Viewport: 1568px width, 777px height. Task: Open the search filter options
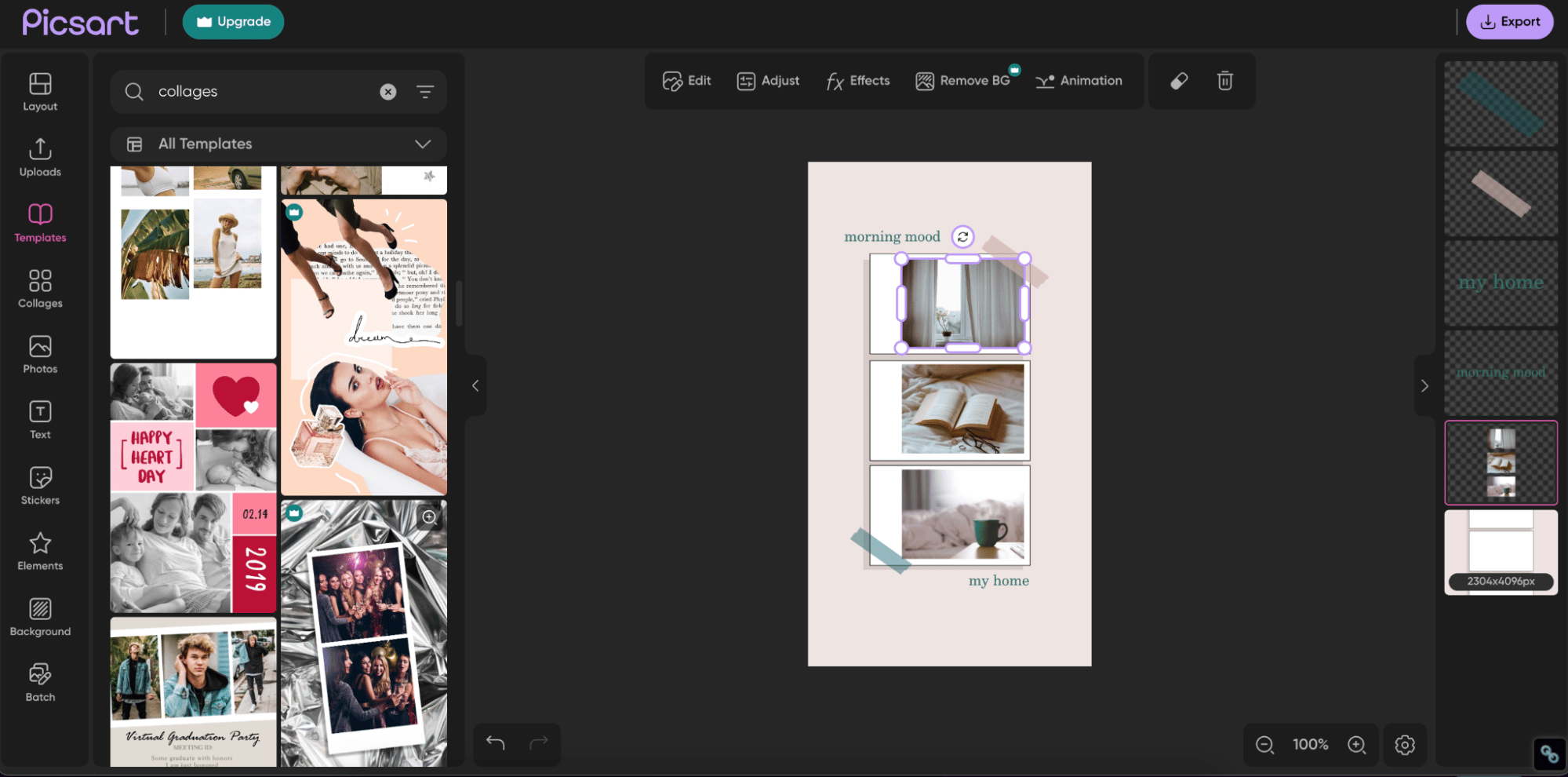[425, 92]
